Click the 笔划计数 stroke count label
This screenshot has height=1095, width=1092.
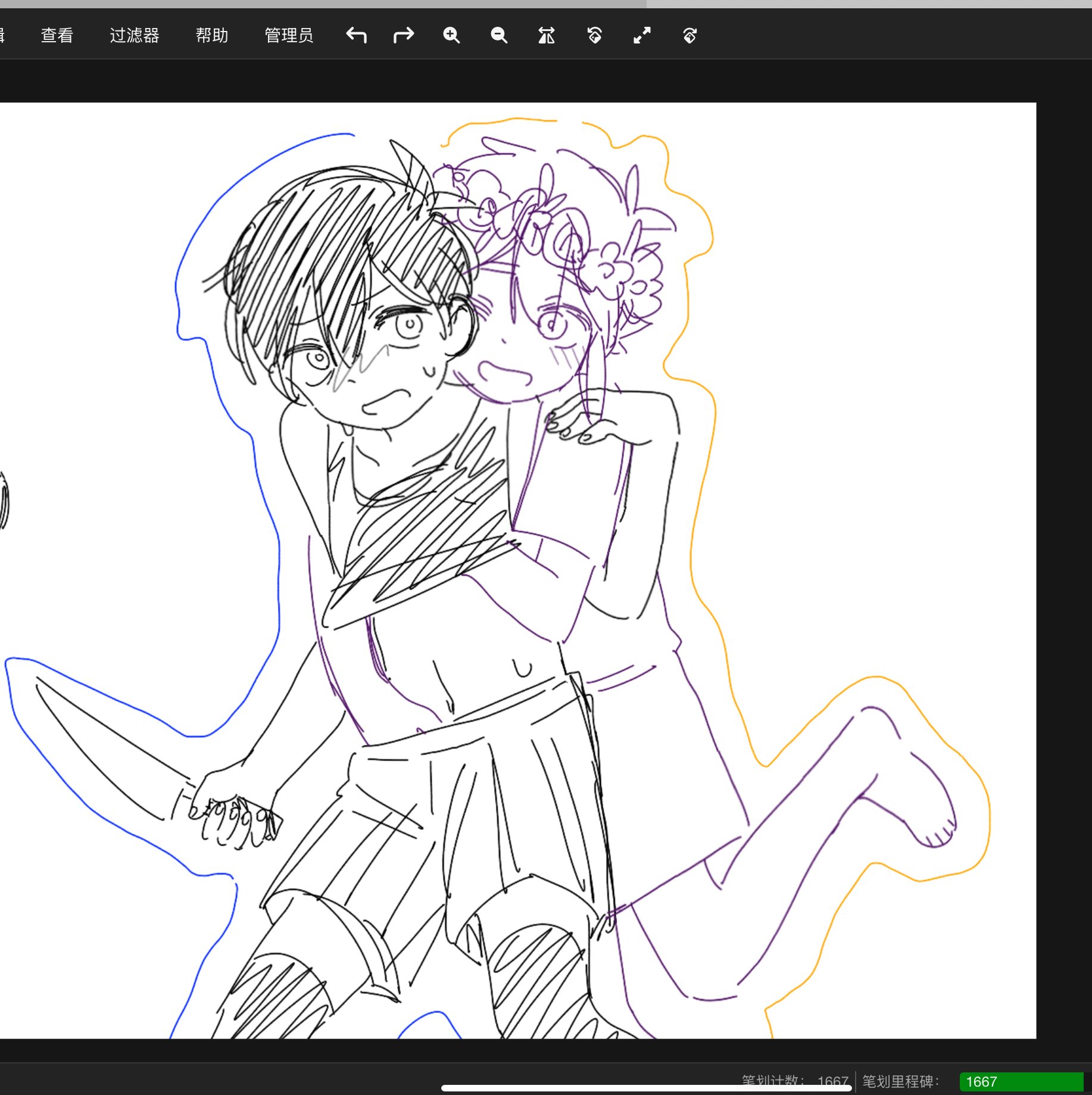pos(772,1081)
